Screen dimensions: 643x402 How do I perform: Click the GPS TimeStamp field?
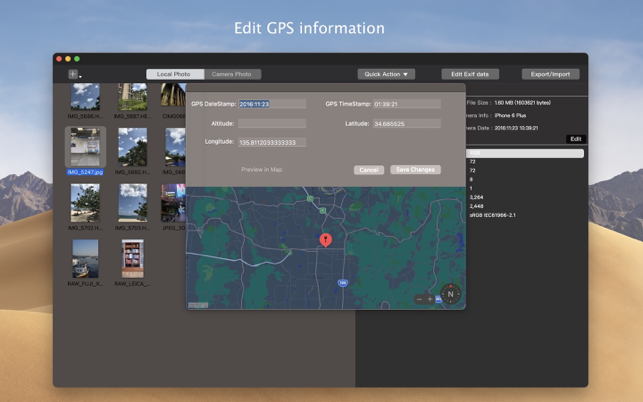pyautogui.click(x=407, y=104)
